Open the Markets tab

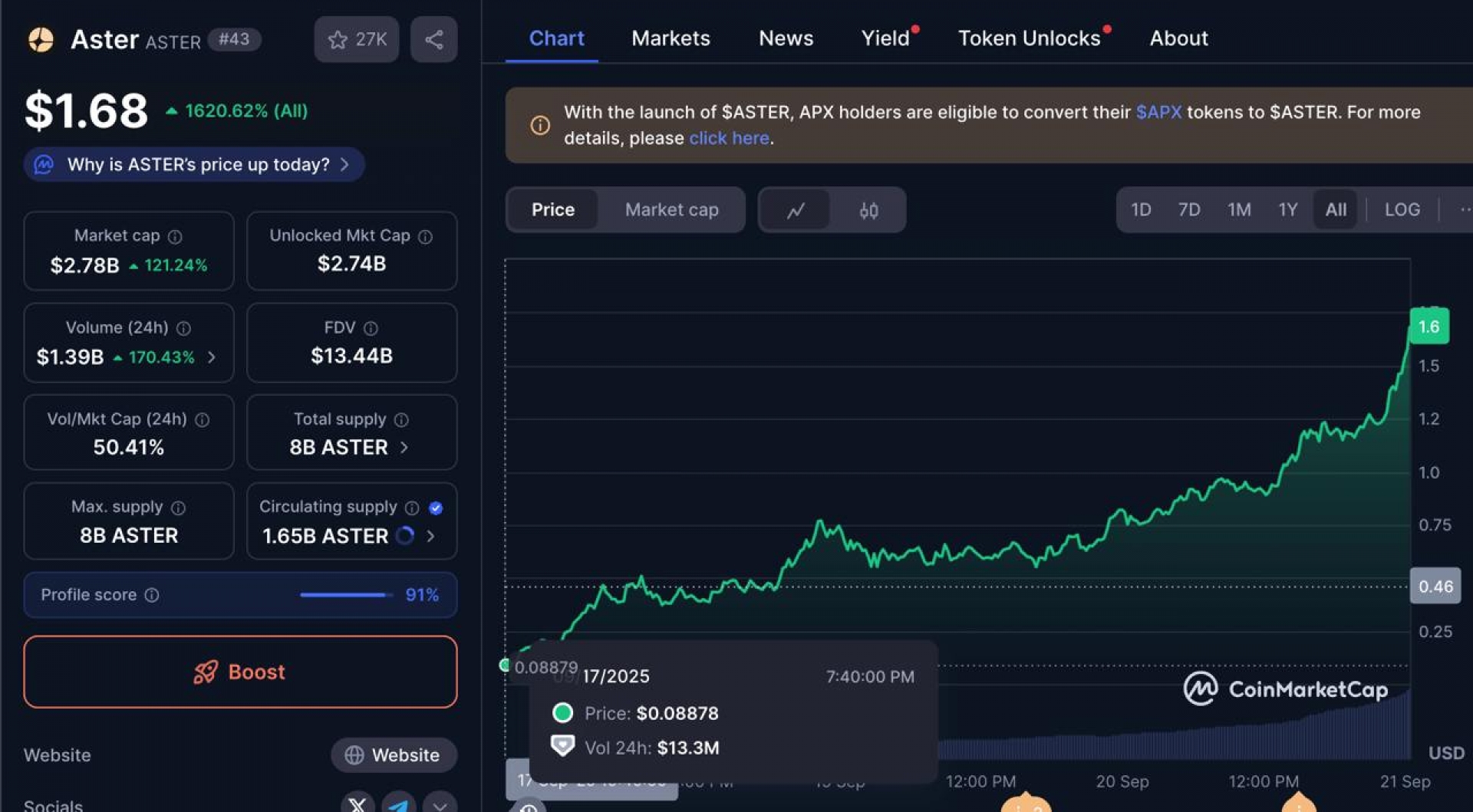[x=671, y=38]
